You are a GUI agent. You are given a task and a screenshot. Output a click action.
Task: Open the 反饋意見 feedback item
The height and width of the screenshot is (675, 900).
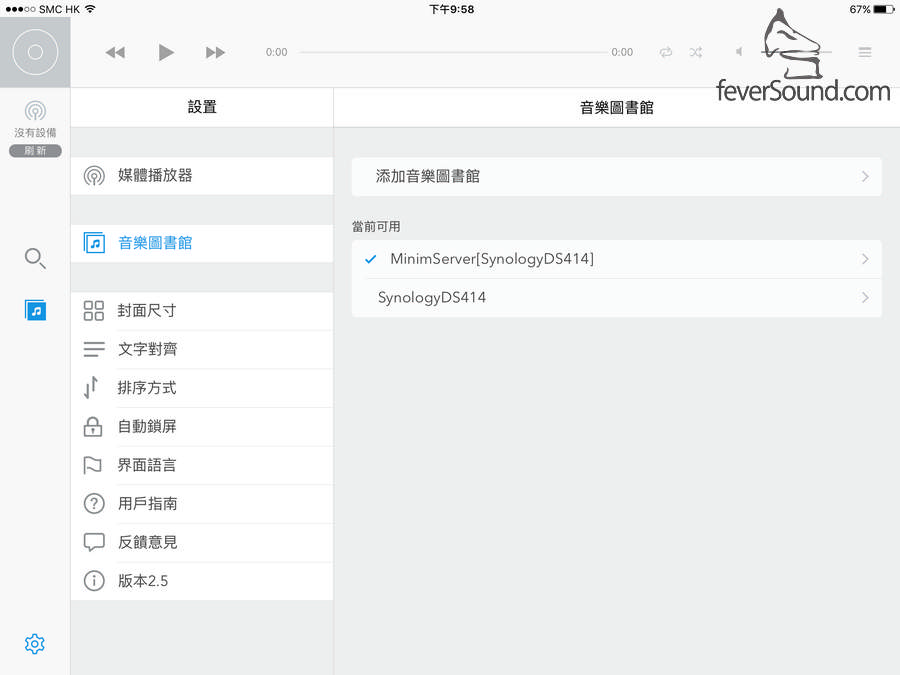201,542
